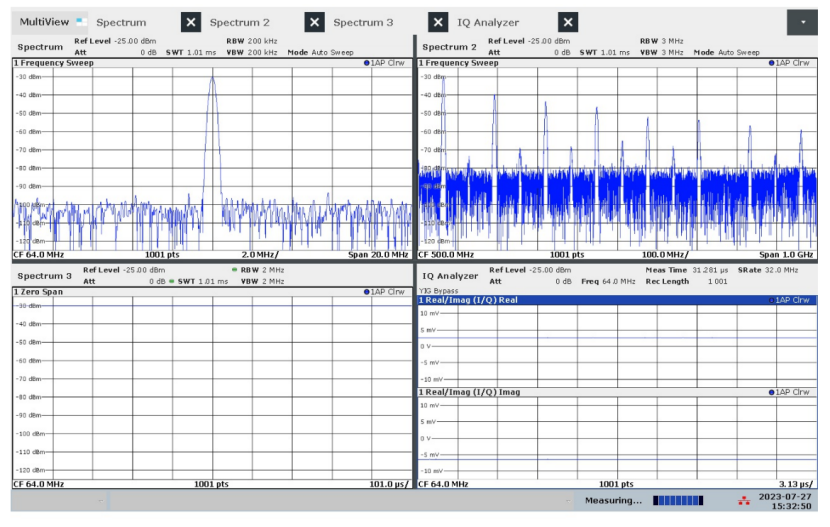Screen dimensions: 830x527
Task: Switch to the Spectrum 3 tab
Action: (x=363, y=22)
